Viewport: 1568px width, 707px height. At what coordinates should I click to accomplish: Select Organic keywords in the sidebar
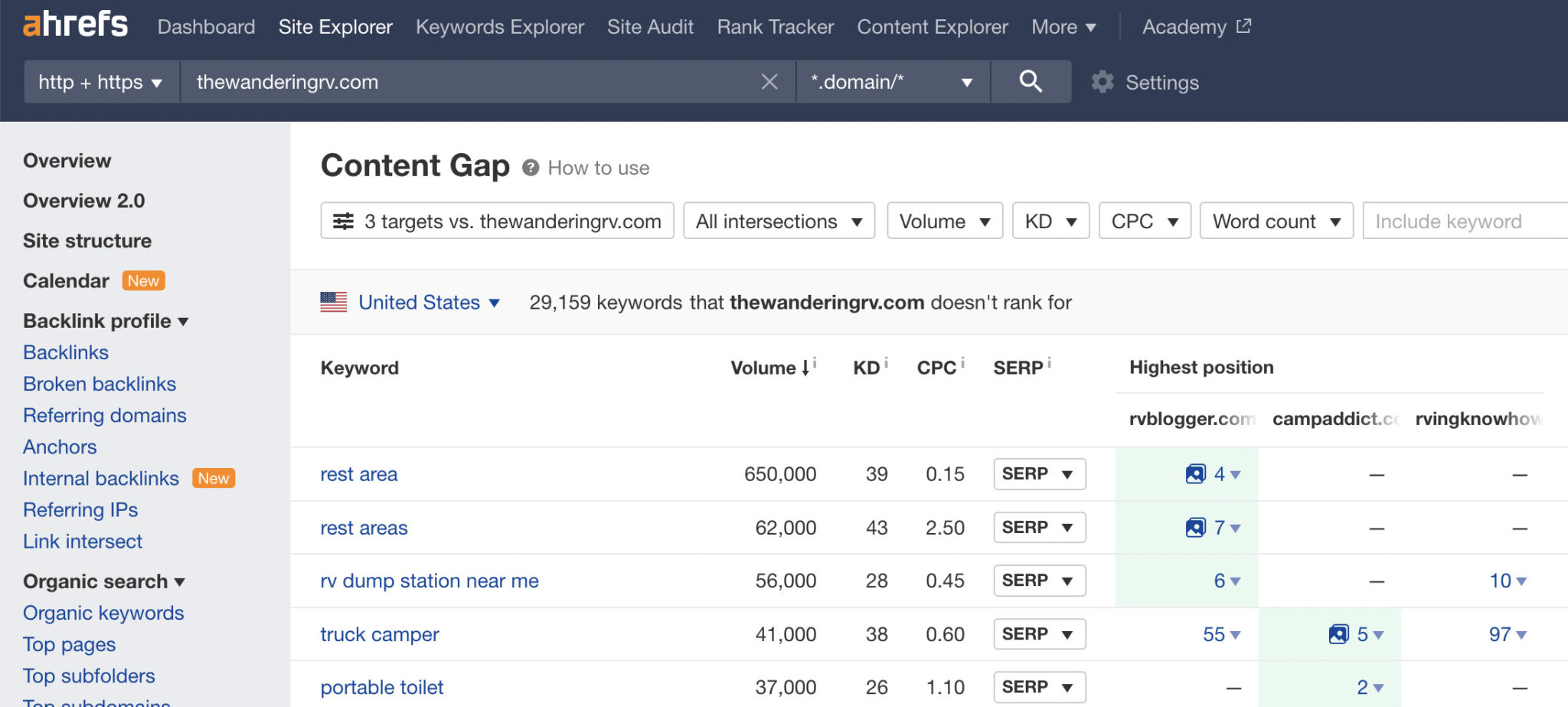[103, 612]
